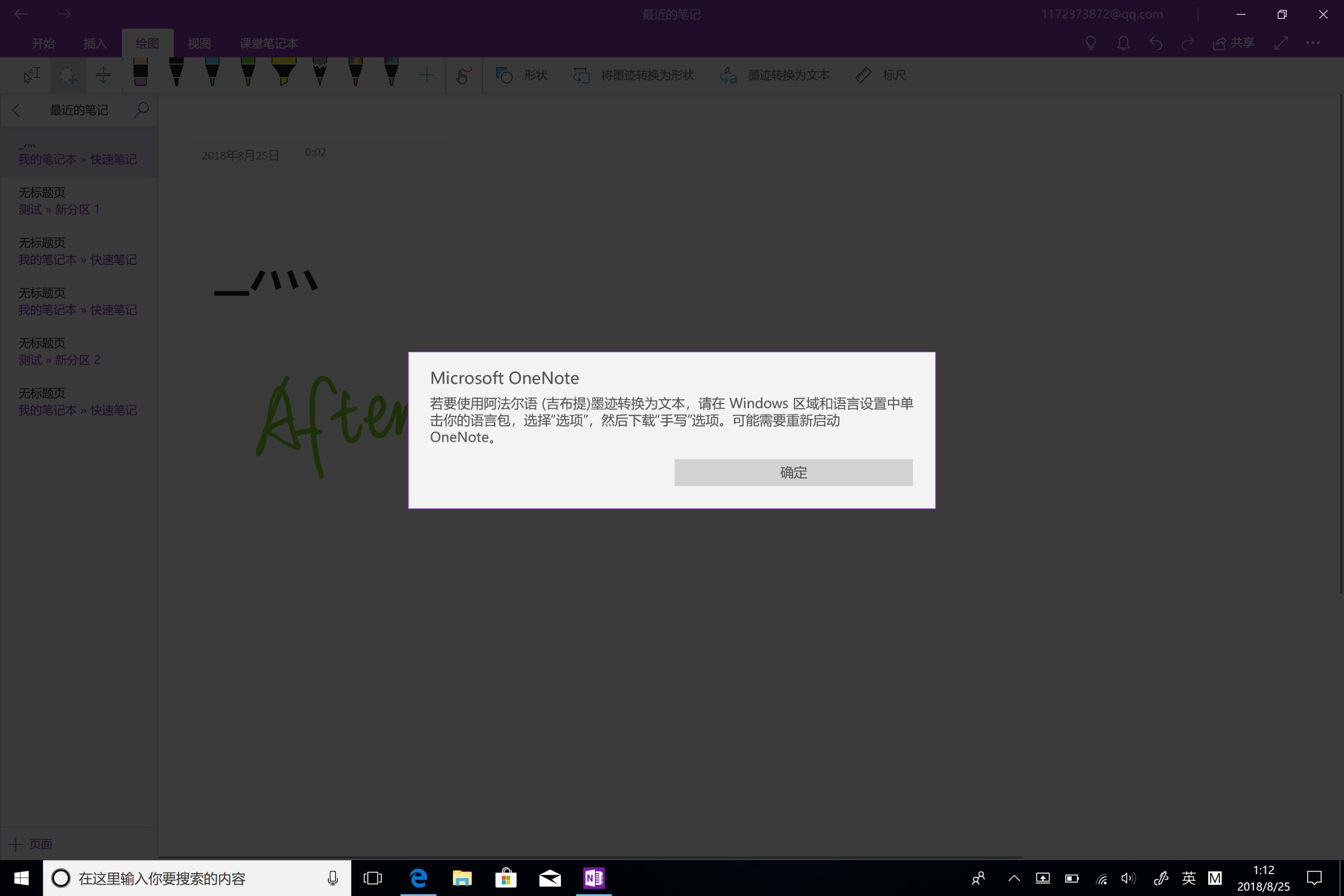Undo the last action
Viewport: 1344px width, 896px height.
click(1156, 43)
